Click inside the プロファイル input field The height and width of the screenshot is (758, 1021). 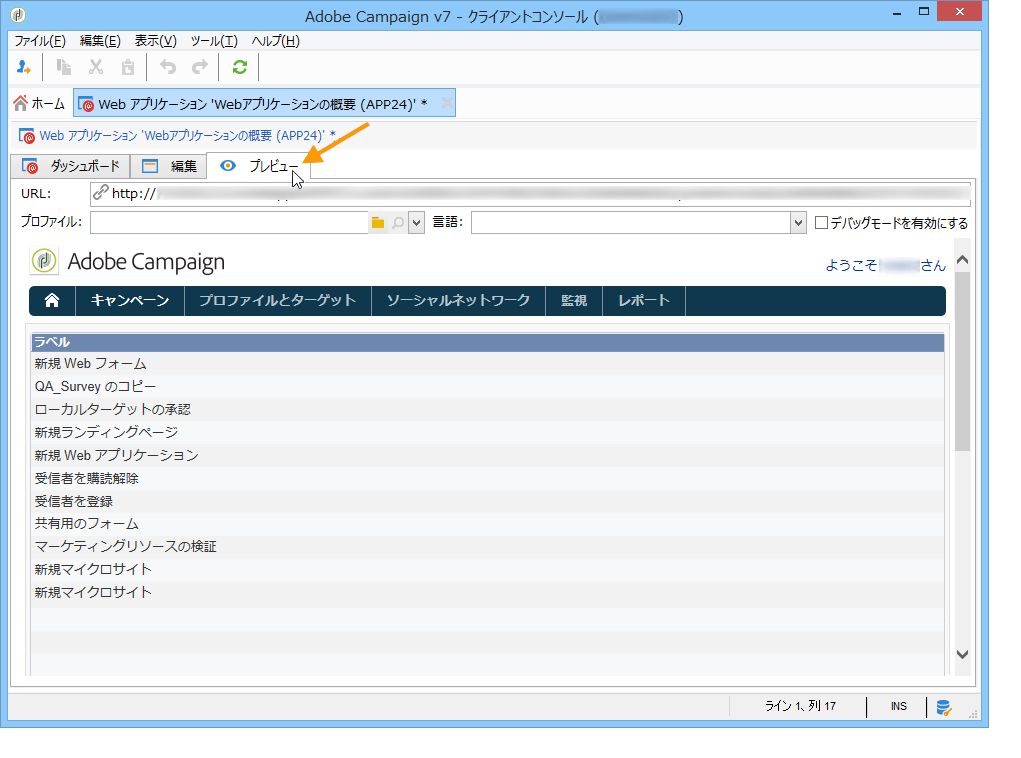[x=229, y=223]
